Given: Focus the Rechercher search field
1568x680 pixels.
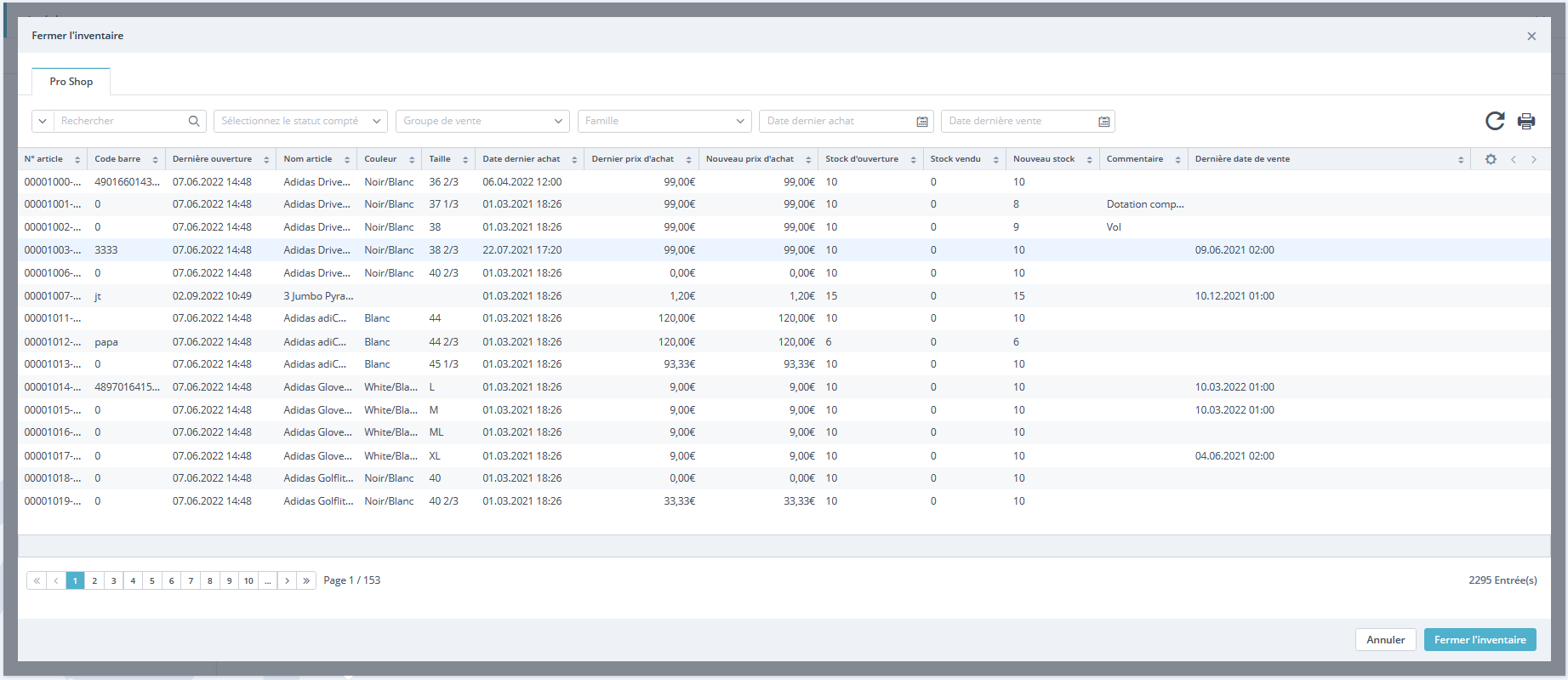Looking at the screenshot, I should (121, 121).
